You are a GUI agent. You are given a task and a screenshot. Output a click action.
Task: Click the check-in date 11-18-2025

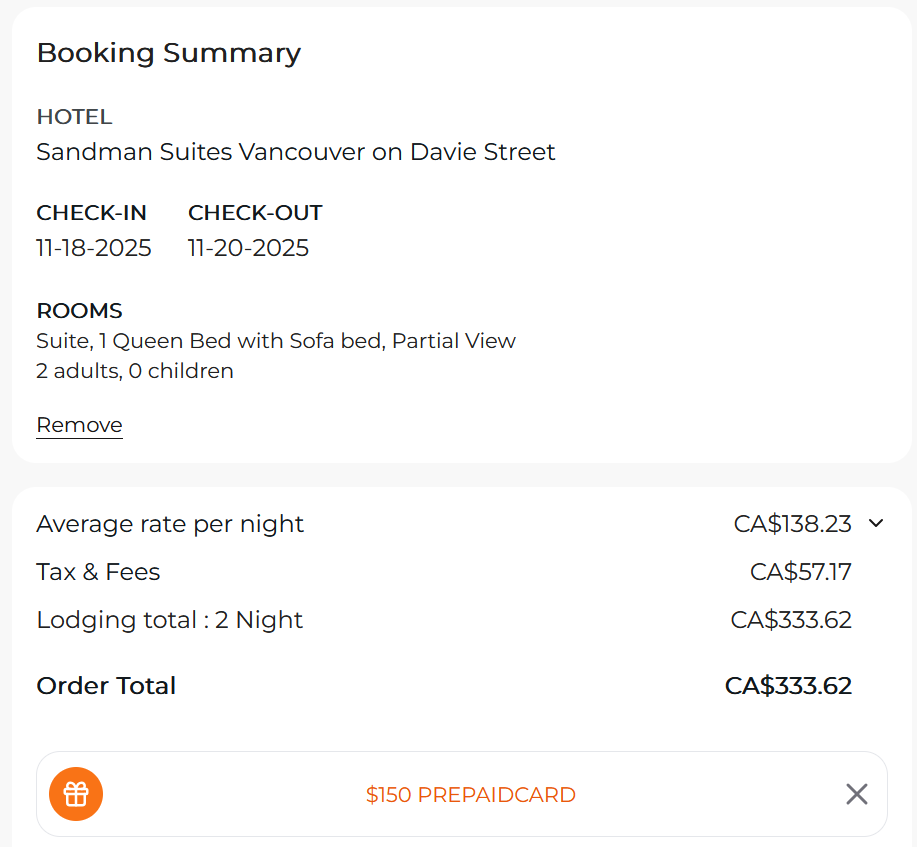(x=94, y=248)
